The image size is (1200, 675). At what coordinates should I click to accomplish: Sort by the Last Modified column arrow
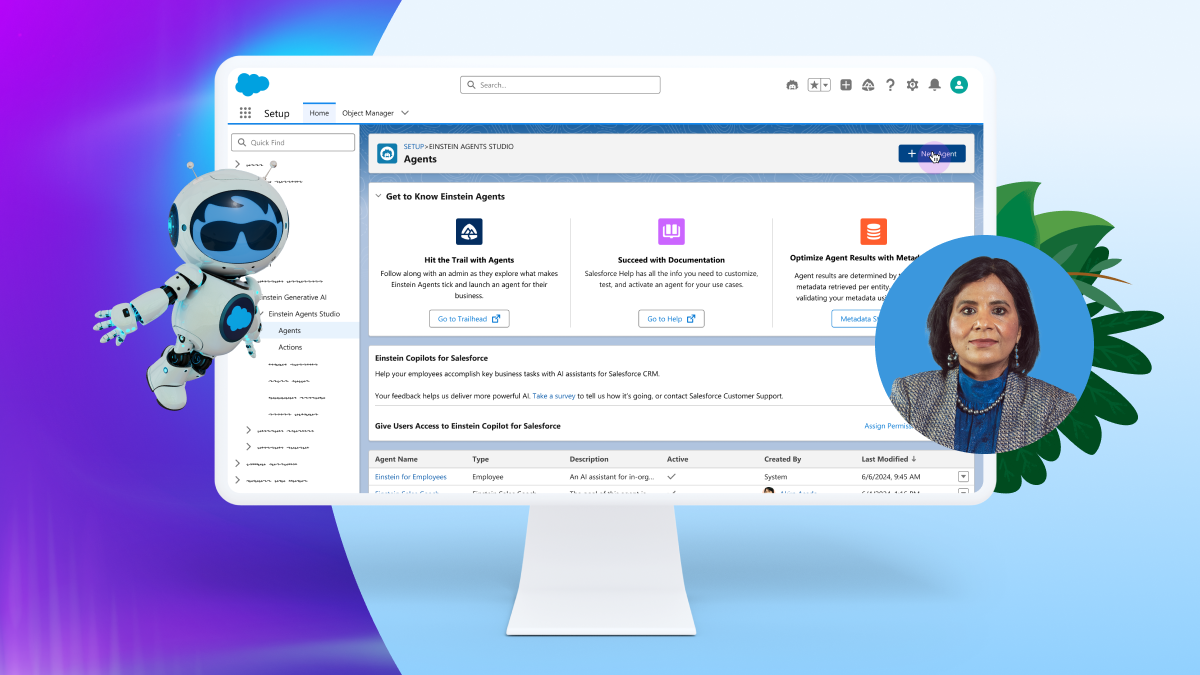(913, 459)
